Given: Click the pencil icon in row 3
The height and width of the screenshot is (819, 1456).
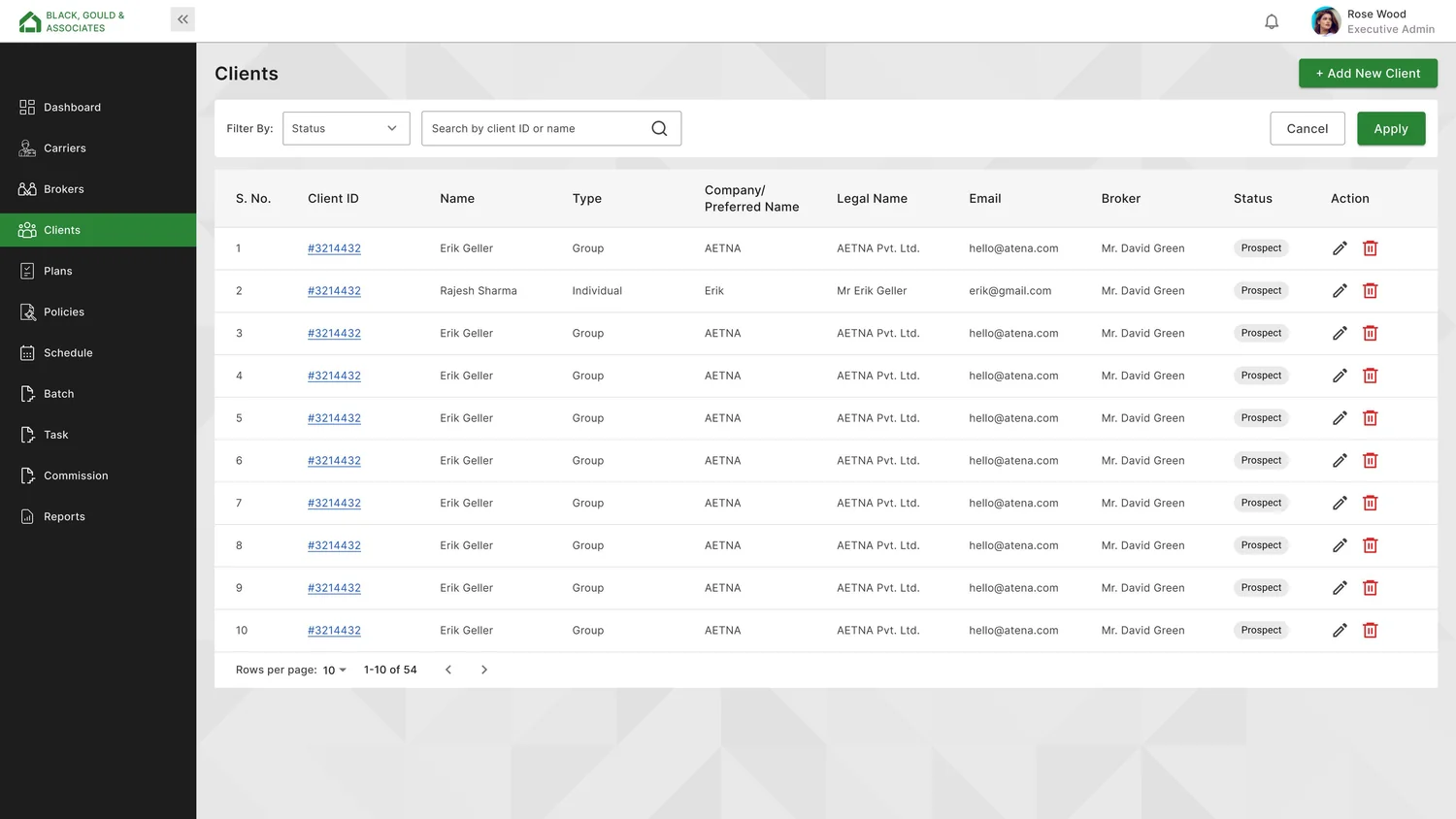Looking at the screenshot, I should 1340,333.
